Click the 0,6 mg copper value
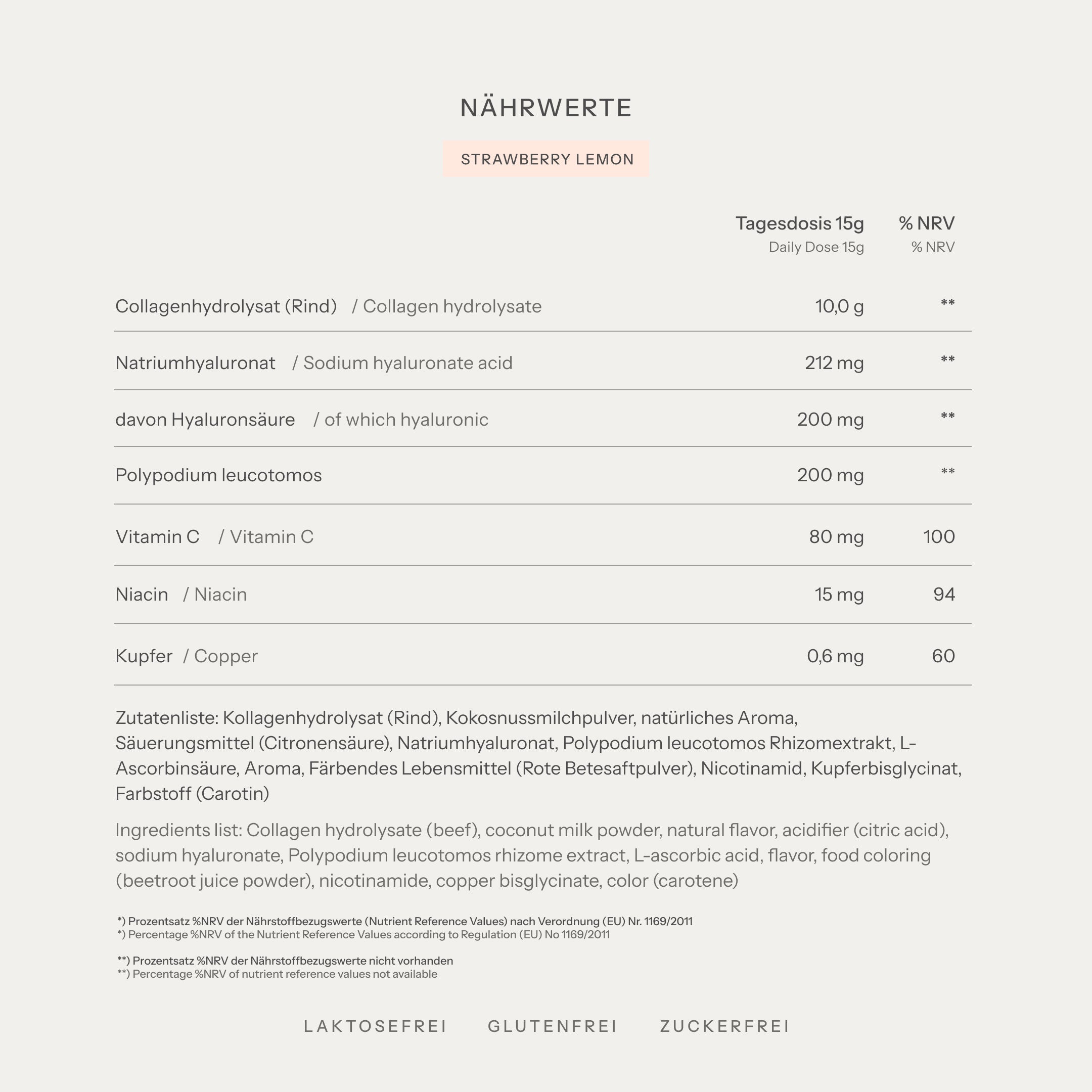Screen dimensions: 1092x1092 tap(835, 656)
